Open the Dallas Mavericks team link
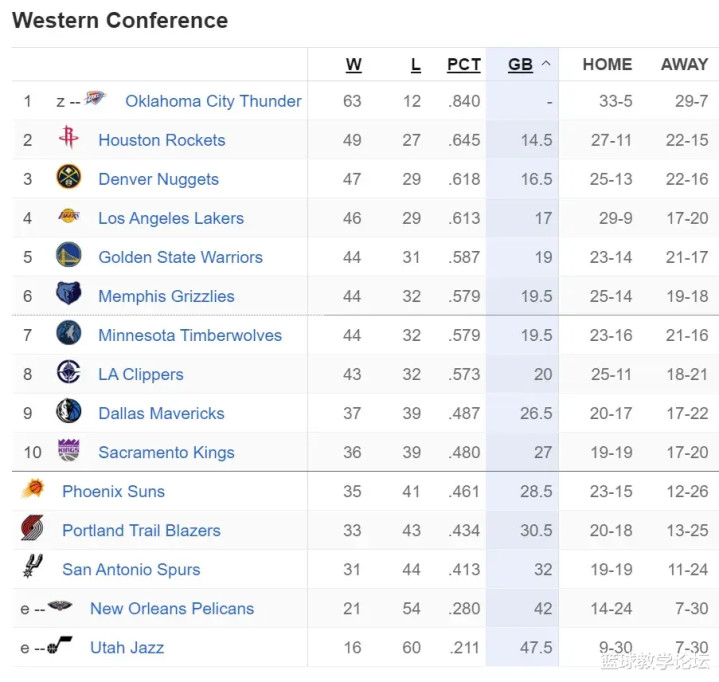 coord(161,413)
